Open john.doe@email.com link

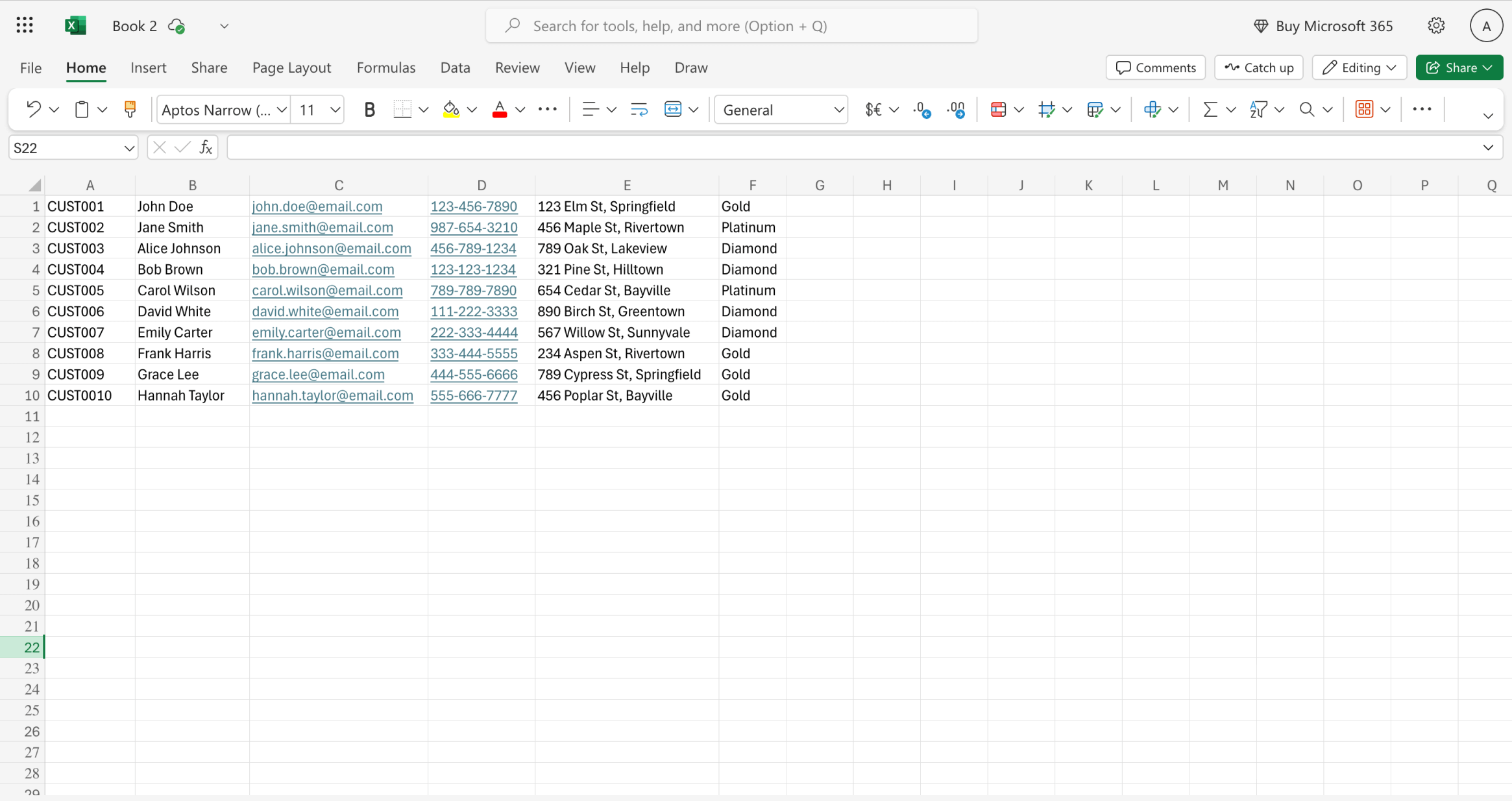(x=317, y=206)
